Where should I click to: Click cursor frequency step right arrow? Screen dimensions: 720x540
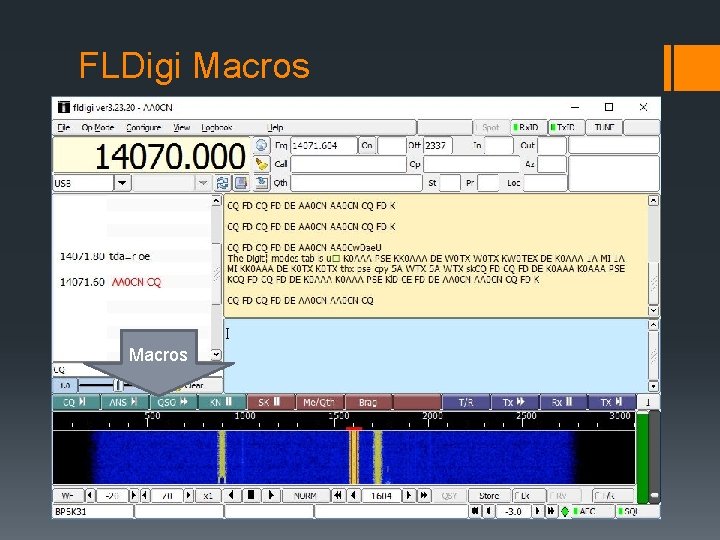coord(409,495)
